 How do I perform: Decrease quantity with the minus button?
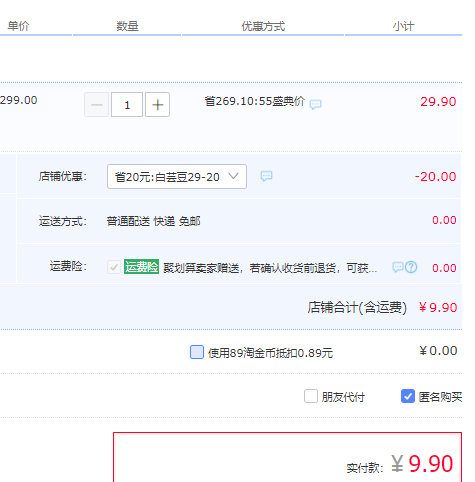[97, 105]
